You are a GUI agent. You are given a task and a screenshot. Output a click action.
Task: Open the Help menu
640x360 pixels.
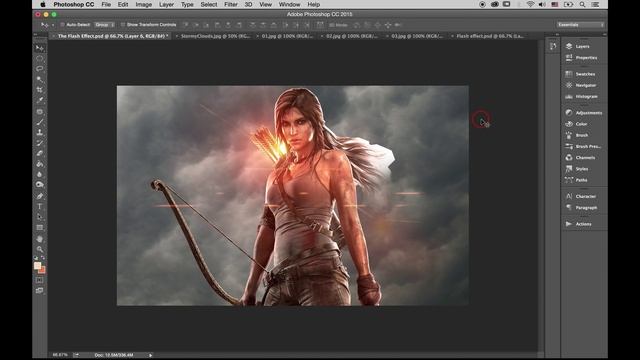[313, 4]
